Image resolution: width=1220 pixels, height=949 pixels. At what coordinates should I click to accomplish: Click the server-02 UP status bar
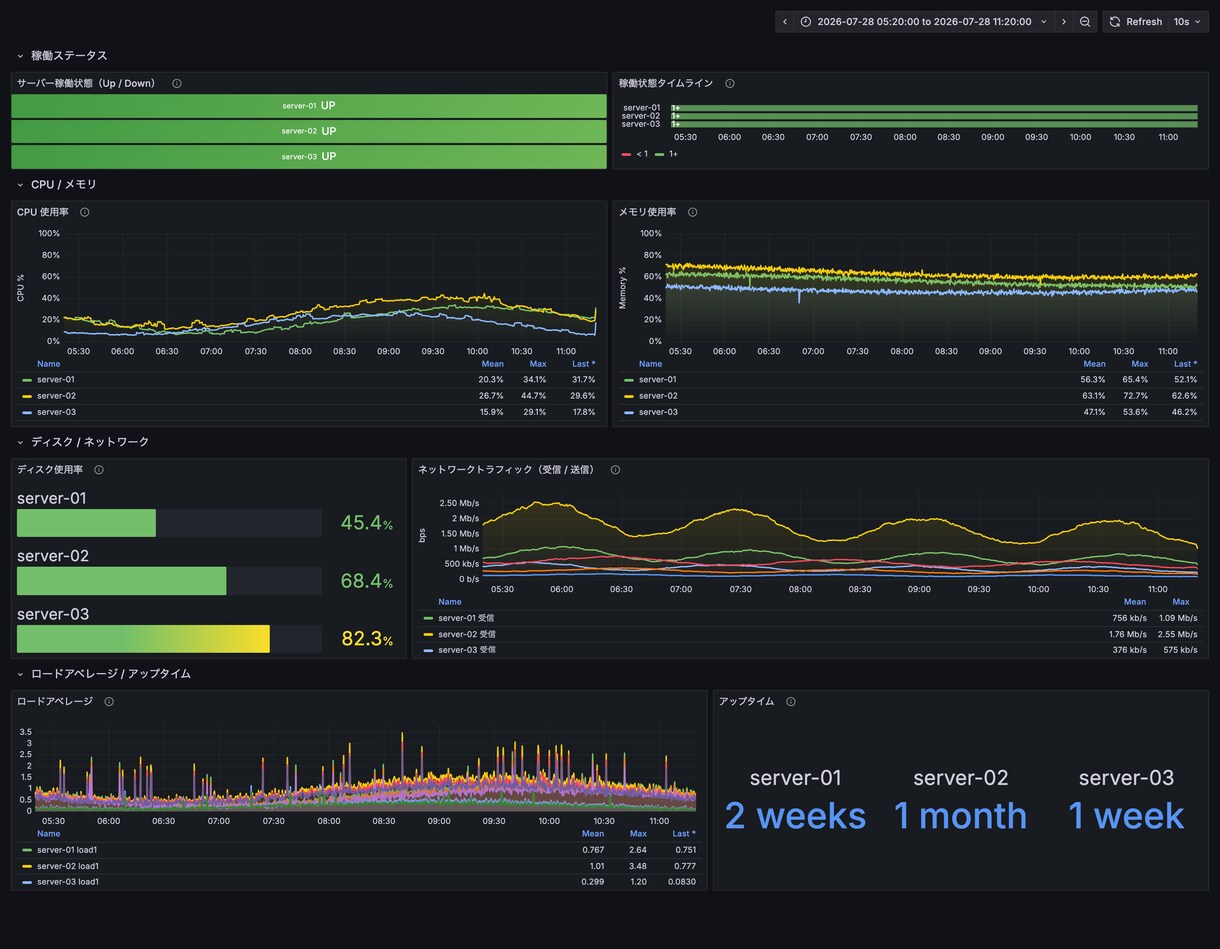(x=309, y=131)
